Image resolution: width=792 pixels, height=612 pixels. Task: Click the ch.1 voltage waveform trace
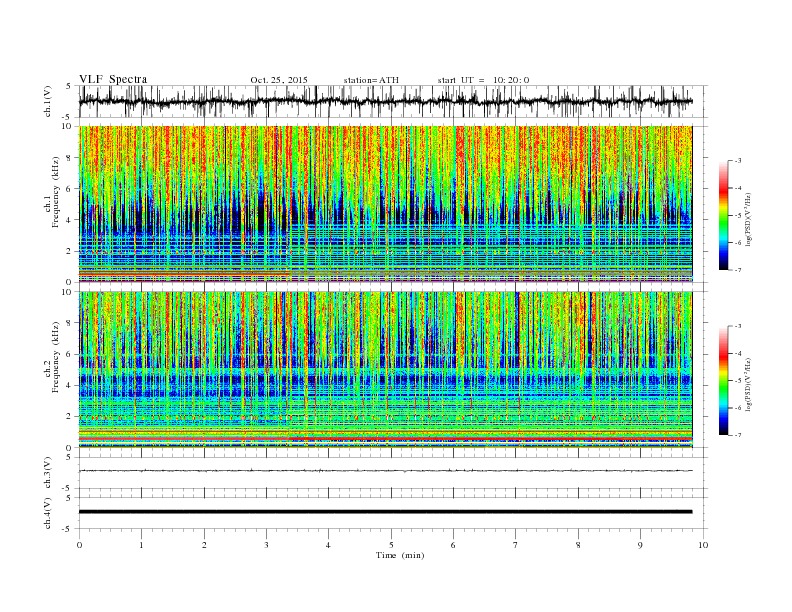[x=385, y=101]
